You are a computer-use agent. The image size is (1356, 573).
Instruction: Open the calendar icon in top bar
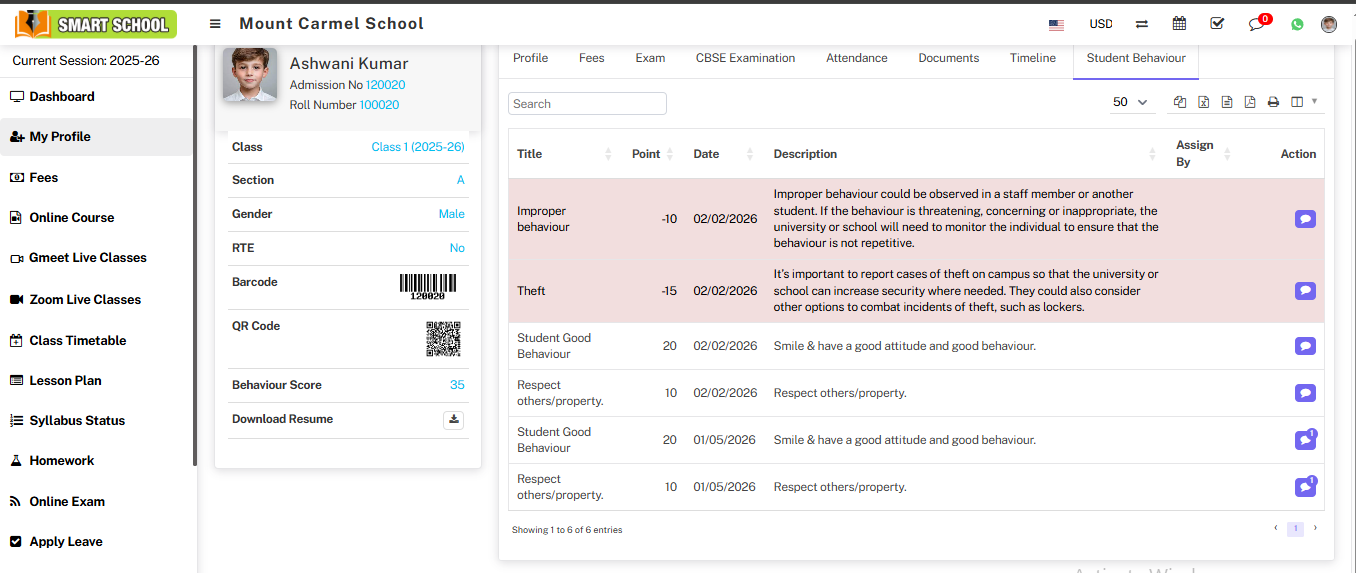[1179, 24]
